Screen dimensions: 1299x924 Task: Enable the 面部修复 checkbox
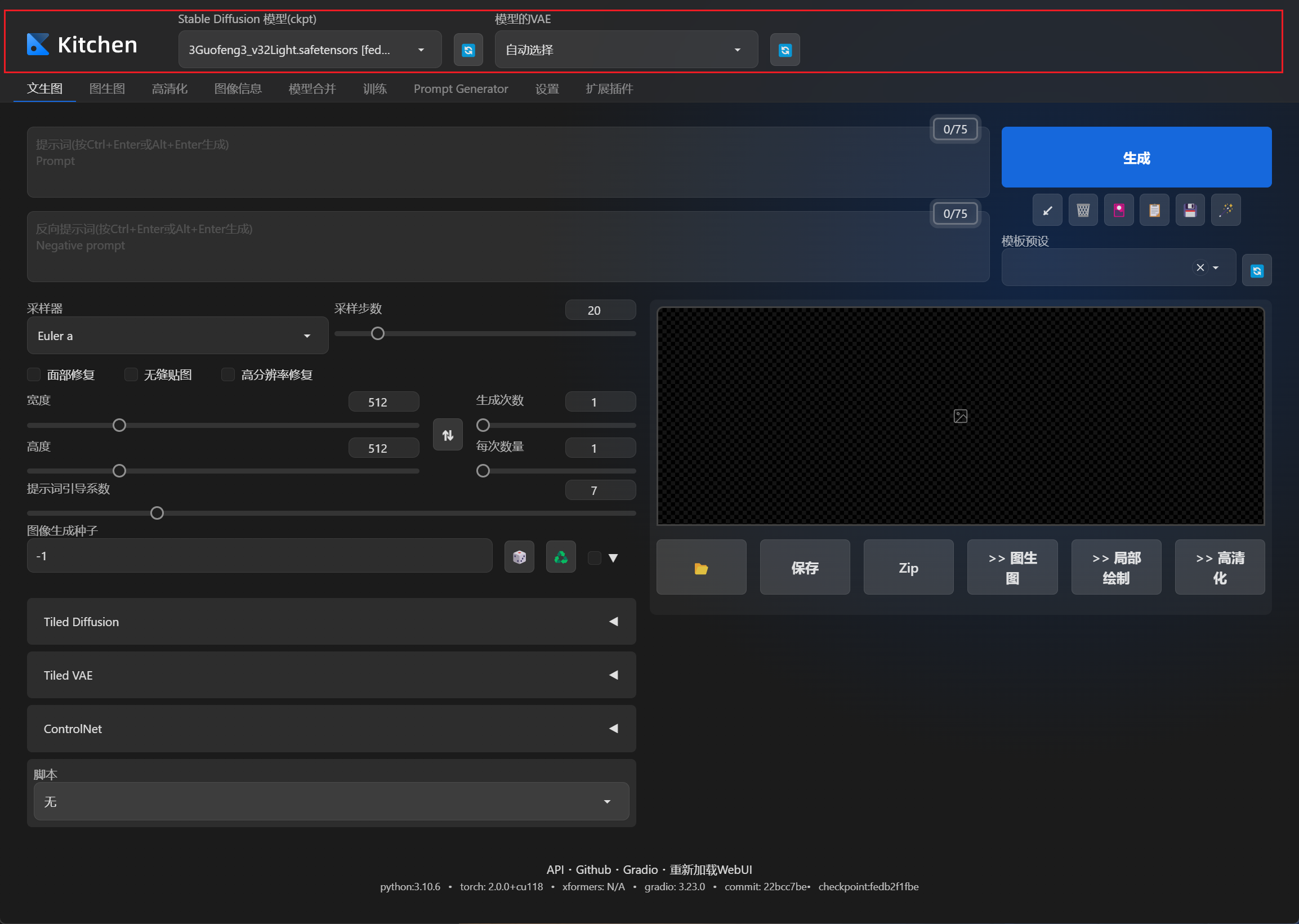coord(34,374)
